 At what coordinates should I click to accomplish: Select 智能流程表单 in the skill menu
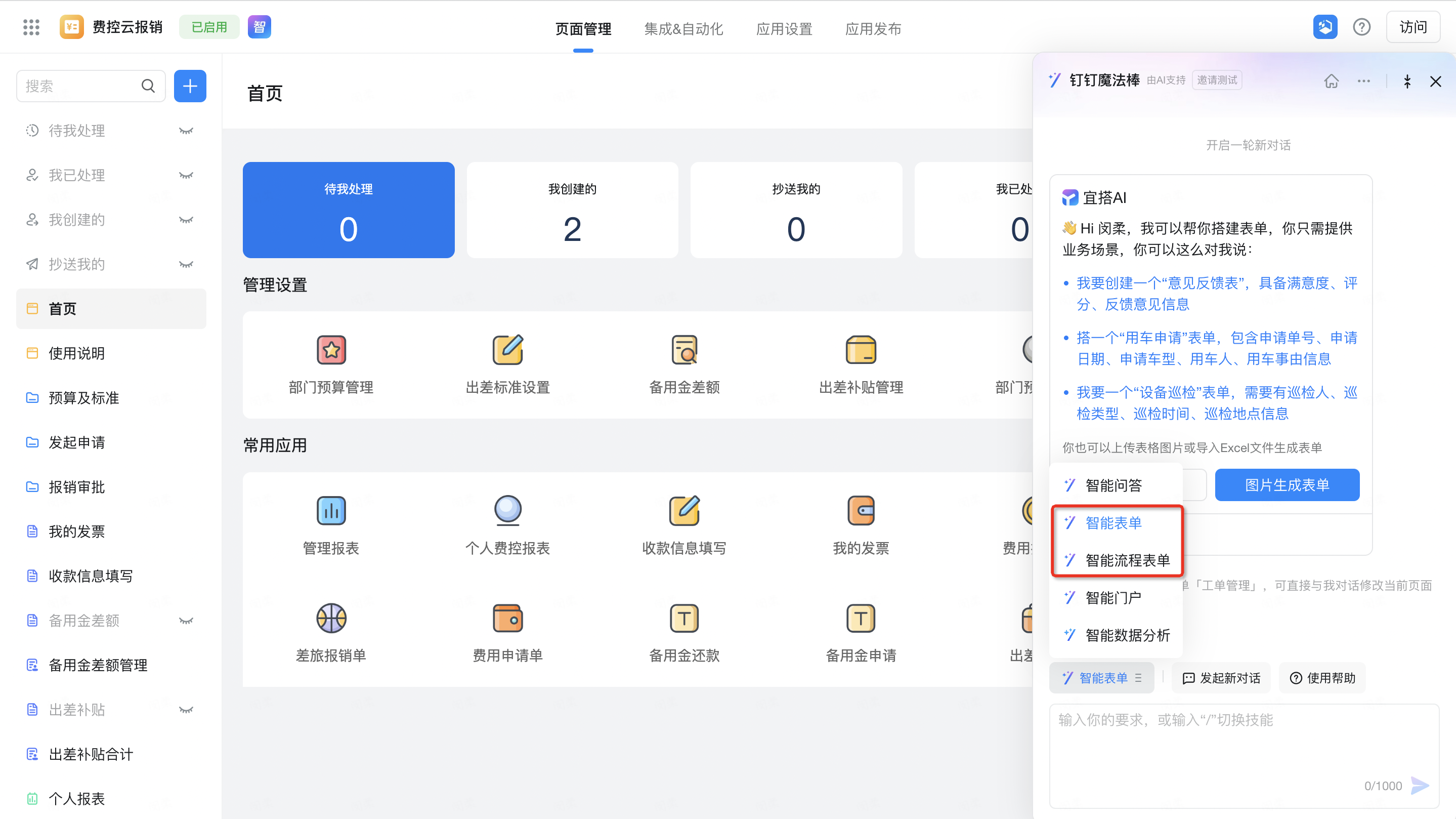(1116, 560)
